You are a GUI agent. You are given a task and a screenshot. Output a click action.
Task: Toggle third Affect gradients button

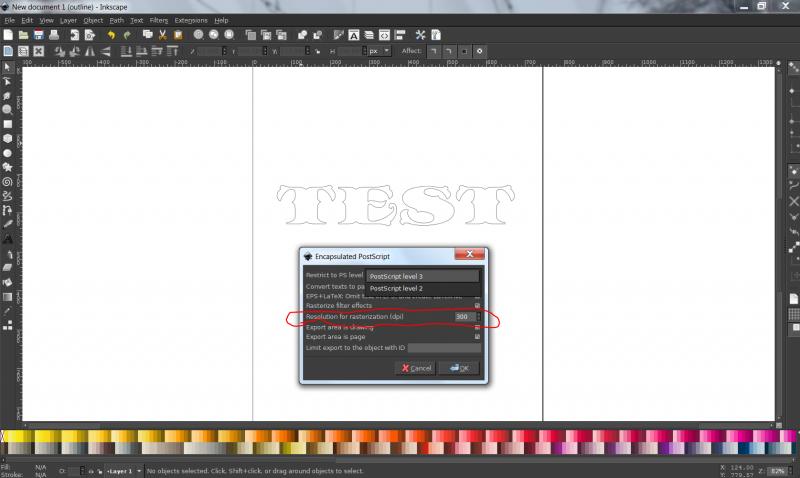click(x=464, y=51)
